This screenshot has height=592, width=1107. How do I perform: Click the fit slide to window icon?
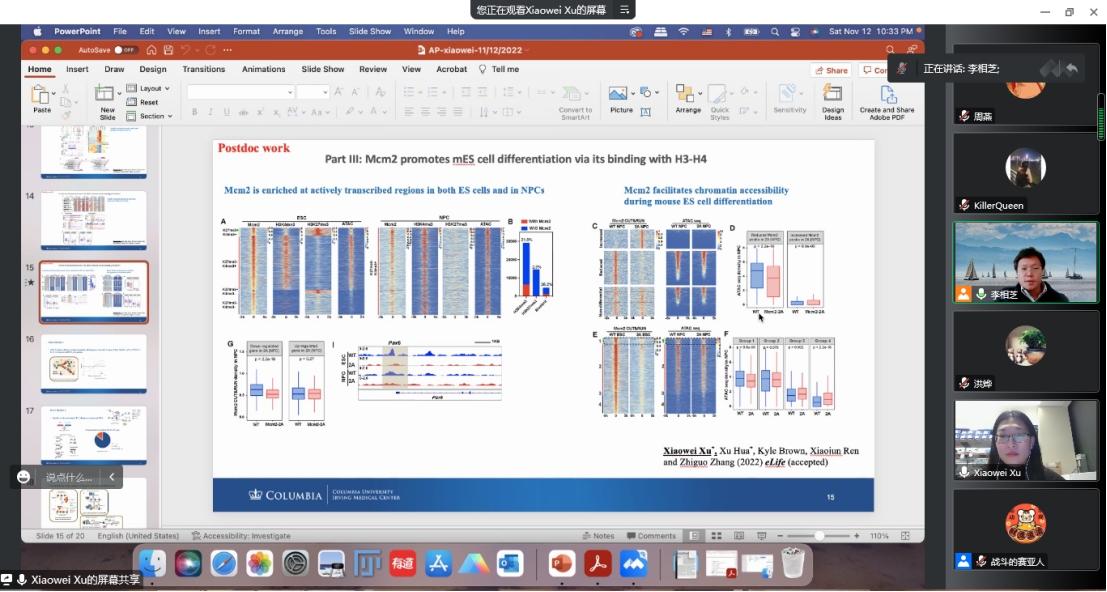(x=906, y=536)
